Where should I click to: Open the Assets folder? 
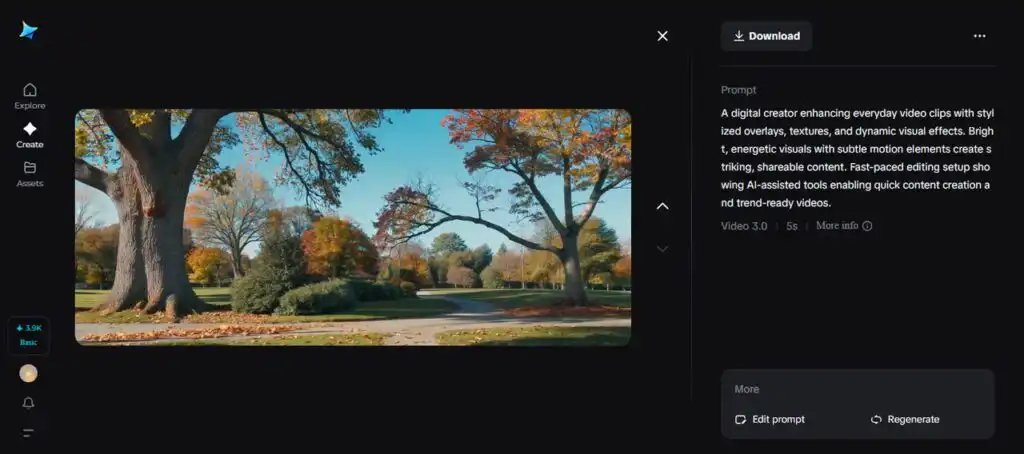(x=29, y=173)
